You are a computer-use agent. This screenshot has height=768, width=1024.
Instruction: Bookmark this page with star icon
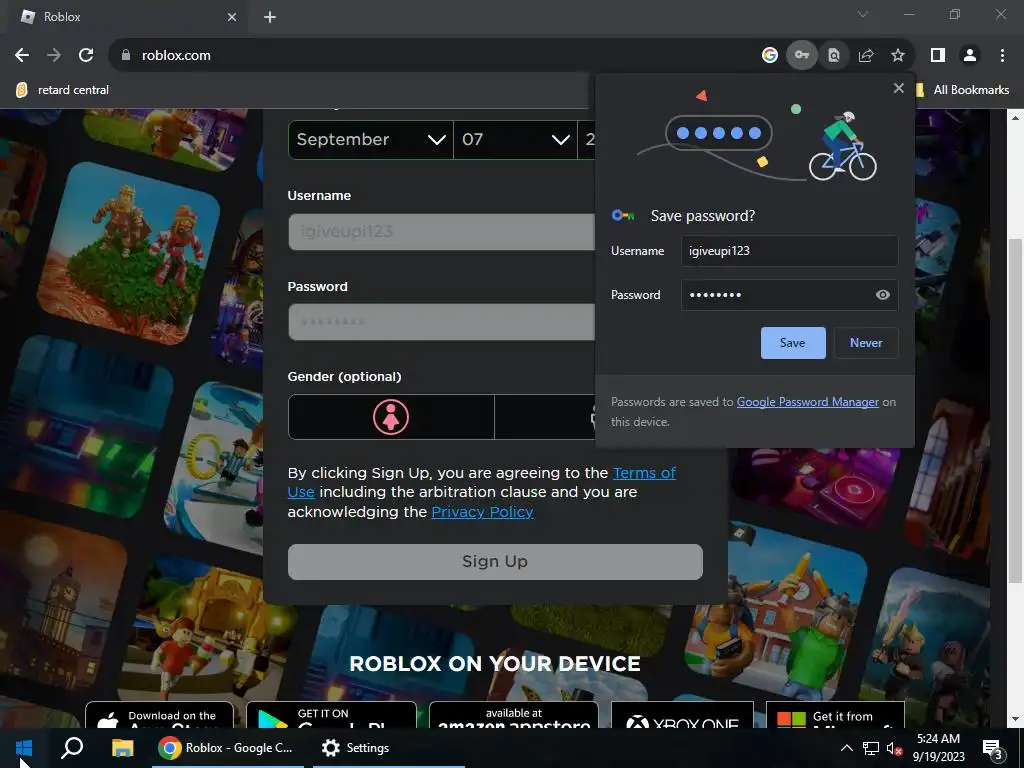pyautogui.click(x=898, y=56)
